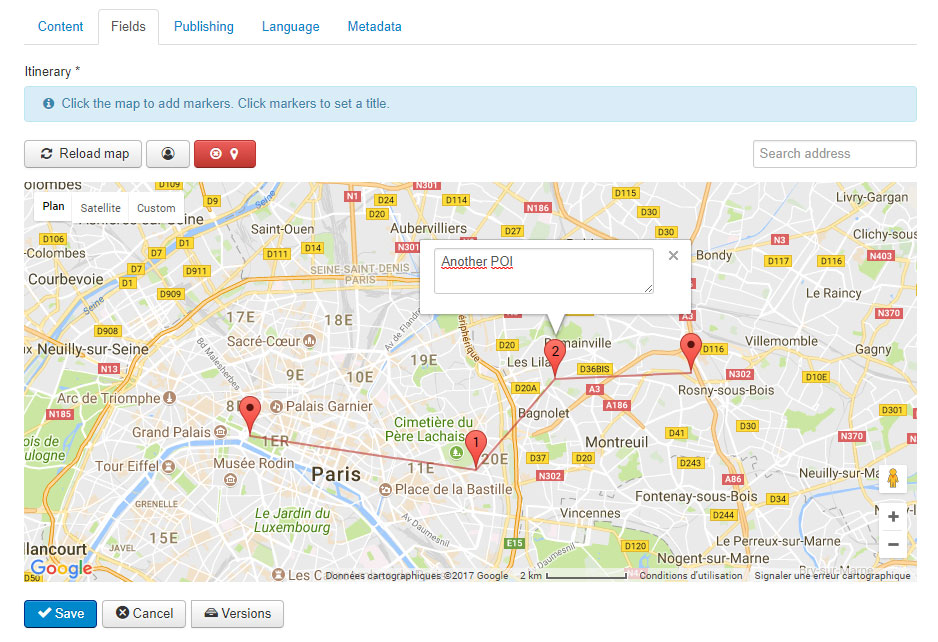Click the geolocate user button
The width and height of the screenshot is (938, 642).
[x=168, y=154]
